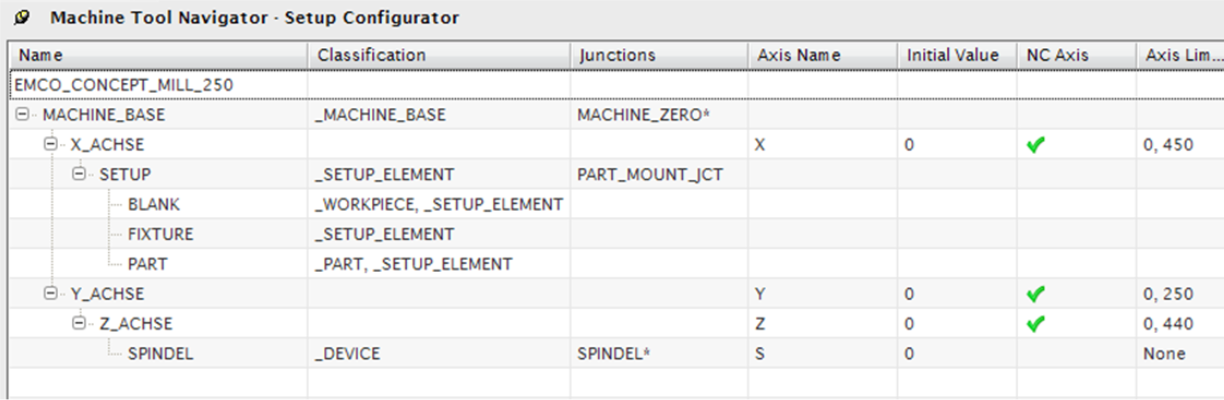
Task: Click the Machine Tool Navigator gear icon
Action: tap(22, 18)
